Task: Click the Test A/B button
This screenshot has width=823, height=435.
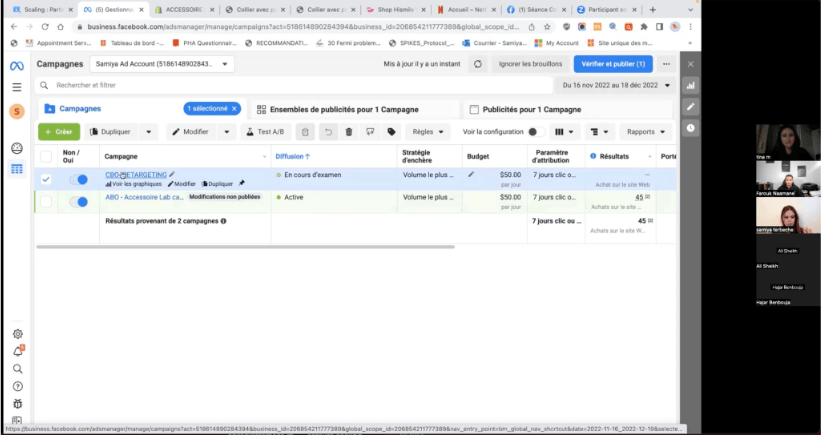Action: point(265,132)
